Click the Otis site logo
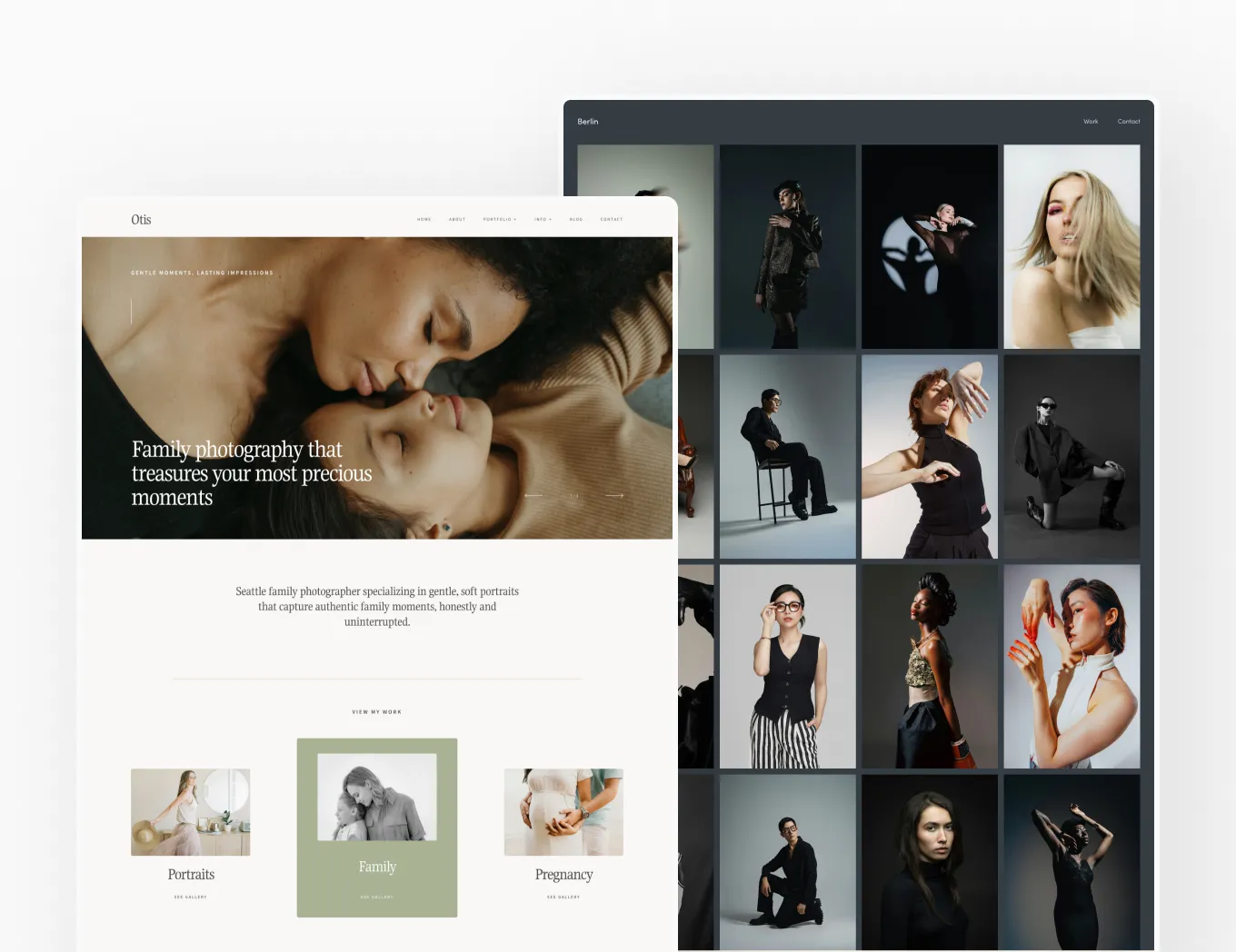1236x952 pixels. (141, 220)
